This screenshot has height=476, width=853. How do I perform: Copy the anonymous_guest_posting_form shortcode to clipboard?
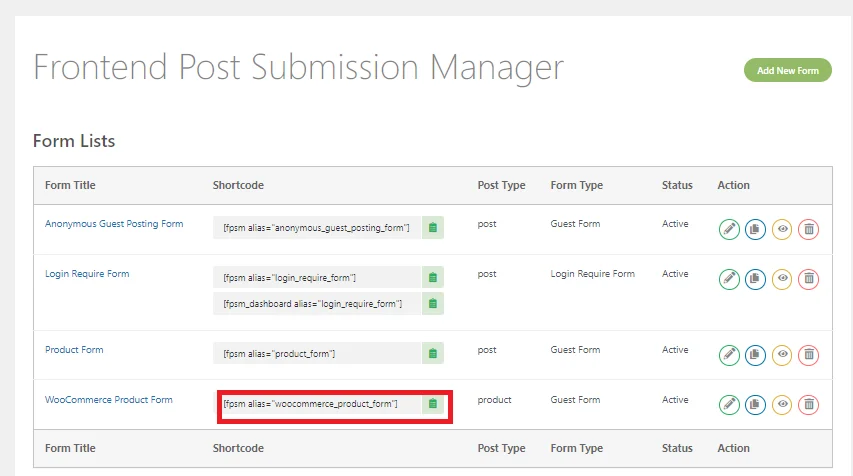pyautogui.click(x=433, y=228)
